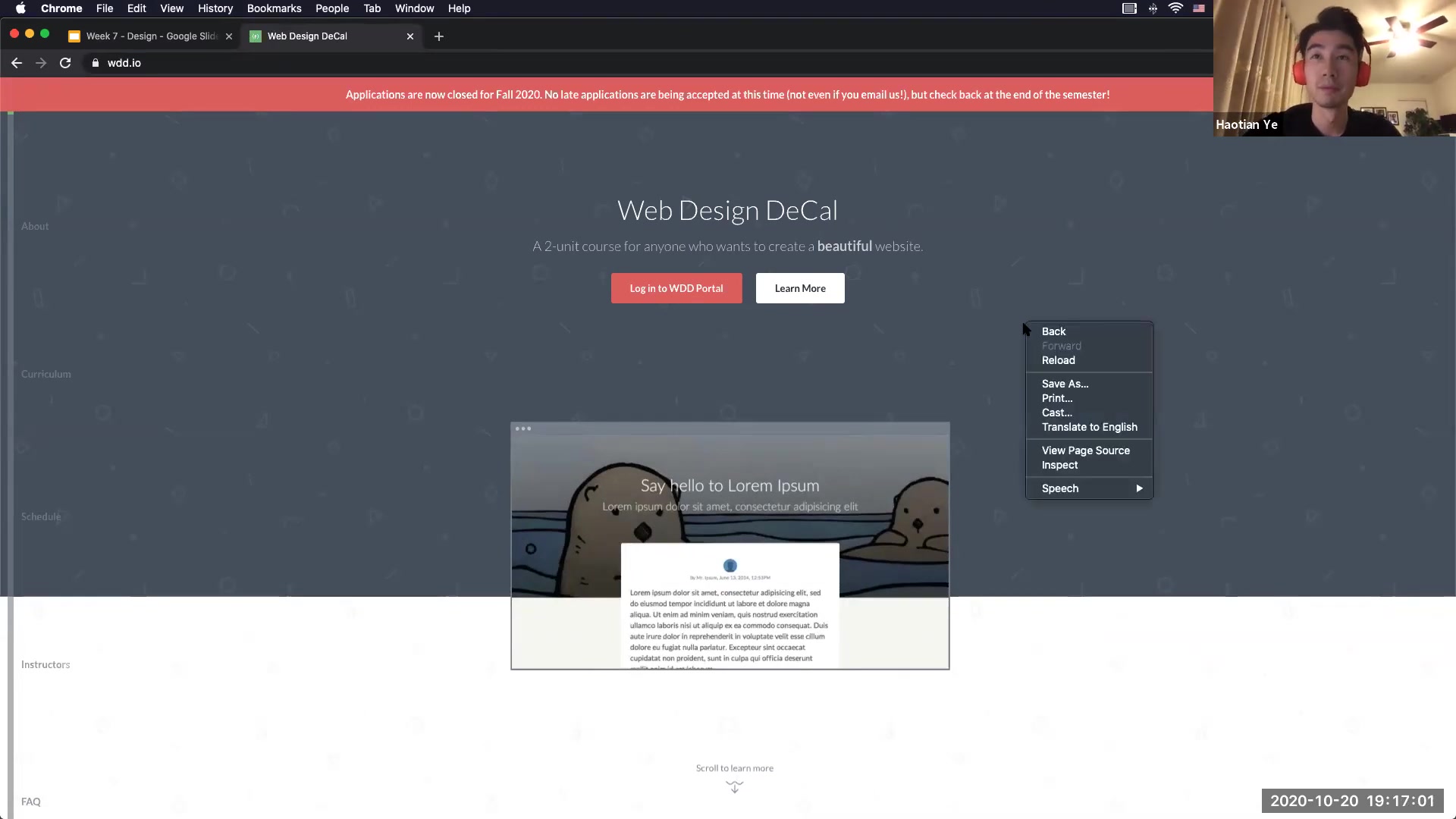Toggle the screen mirroring menu bar icon
The width and height of the screenshot is (1456, 819).
1128,8
